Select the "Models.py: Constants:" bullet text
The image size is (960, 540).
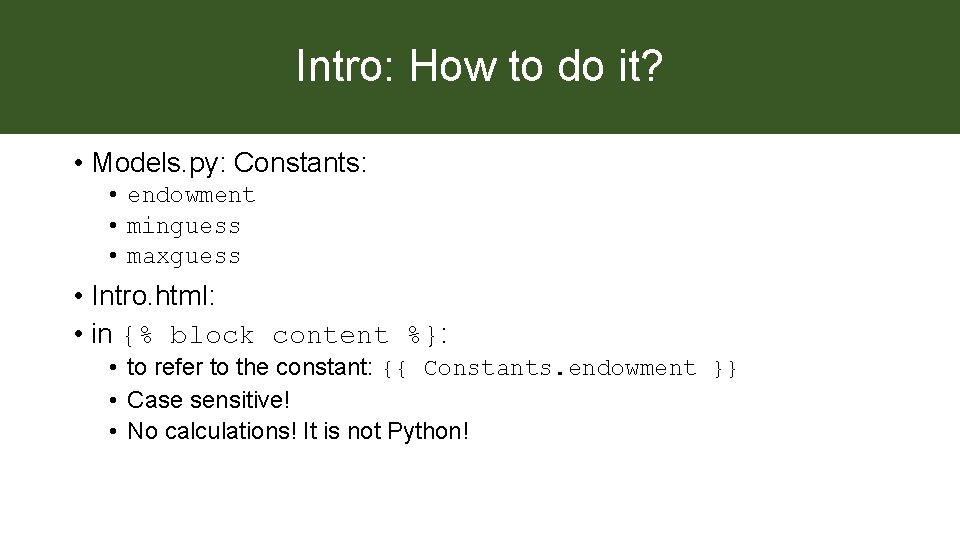(229, 162)
